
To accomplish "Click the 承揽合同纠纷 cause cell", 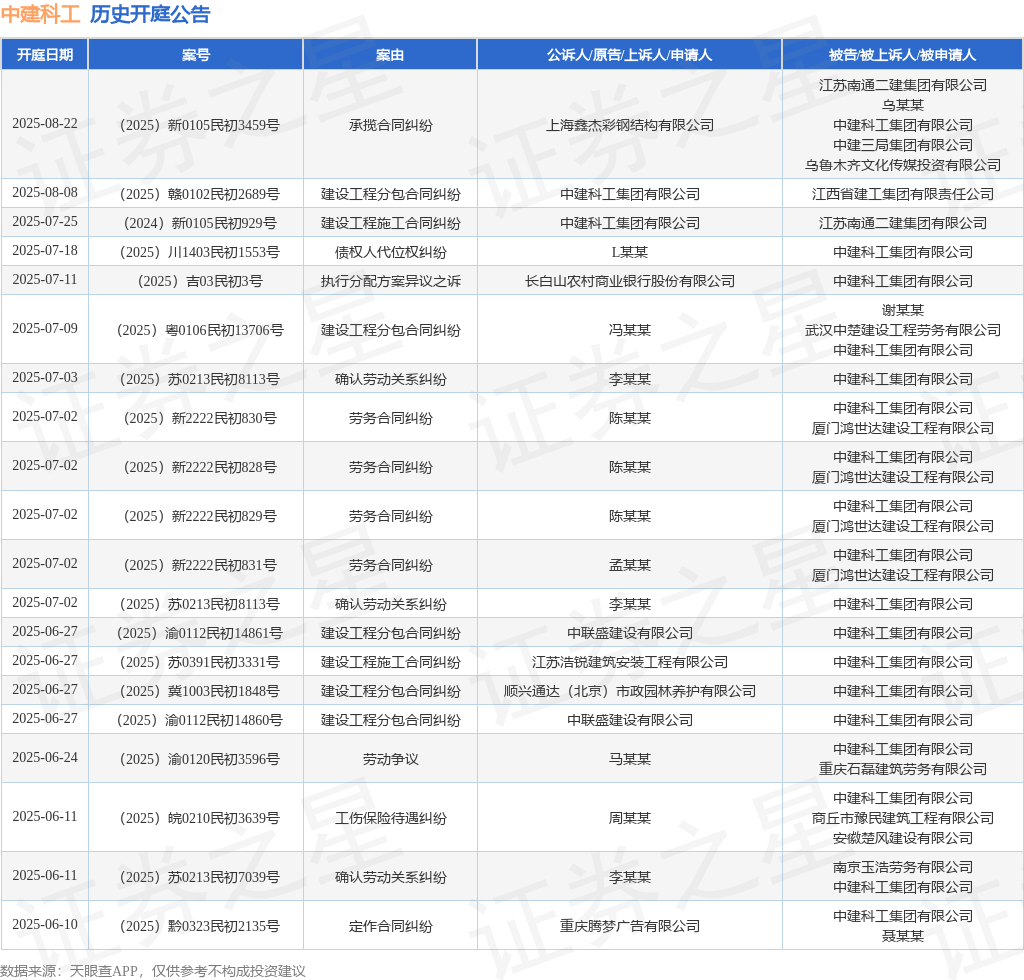I will click(391, 125).
